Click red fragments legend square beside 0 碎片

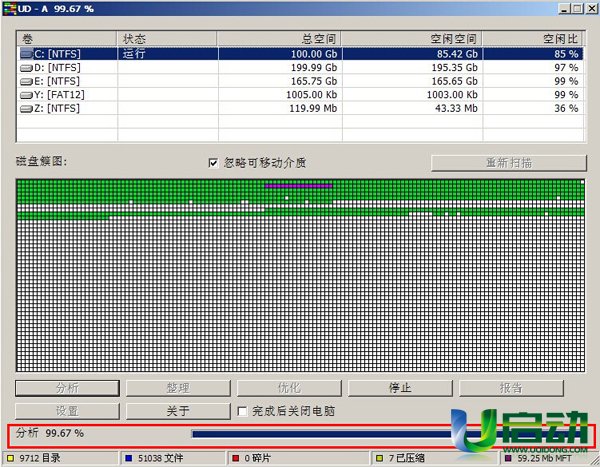point(236,458)
